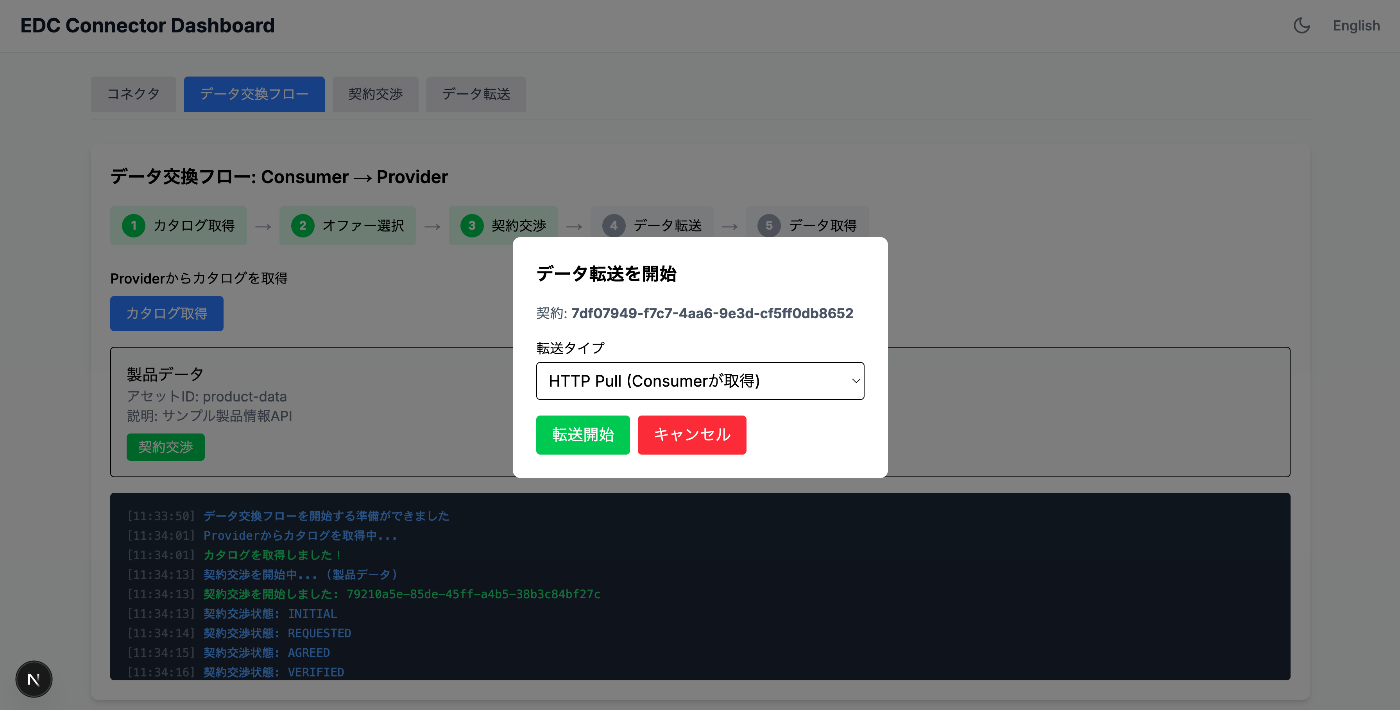Click the N circle badge bottom left
Image resolution: width=1400 pixels, height=710 pixels.
pos(33,679)
